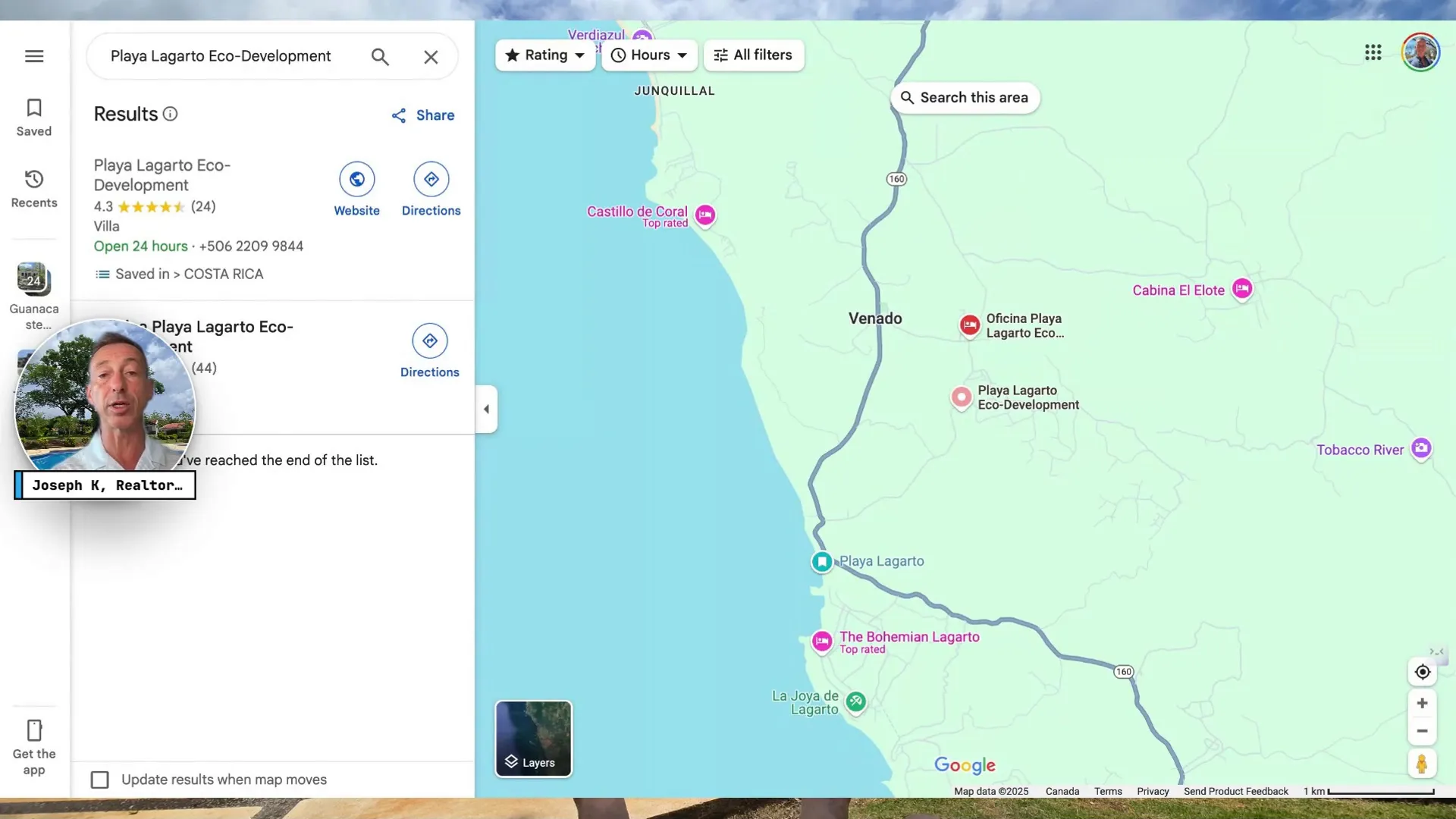Open the first result titled Playa Lagarto Eco-Development
Screen dimensions: 1456x819
162,175
